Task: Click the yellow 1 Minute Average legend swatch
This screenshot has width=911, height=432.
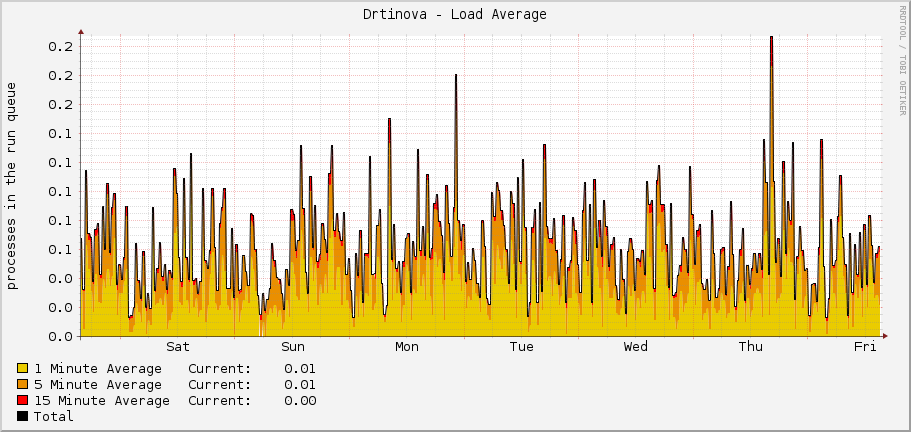Action: click(x=23, y=368)
